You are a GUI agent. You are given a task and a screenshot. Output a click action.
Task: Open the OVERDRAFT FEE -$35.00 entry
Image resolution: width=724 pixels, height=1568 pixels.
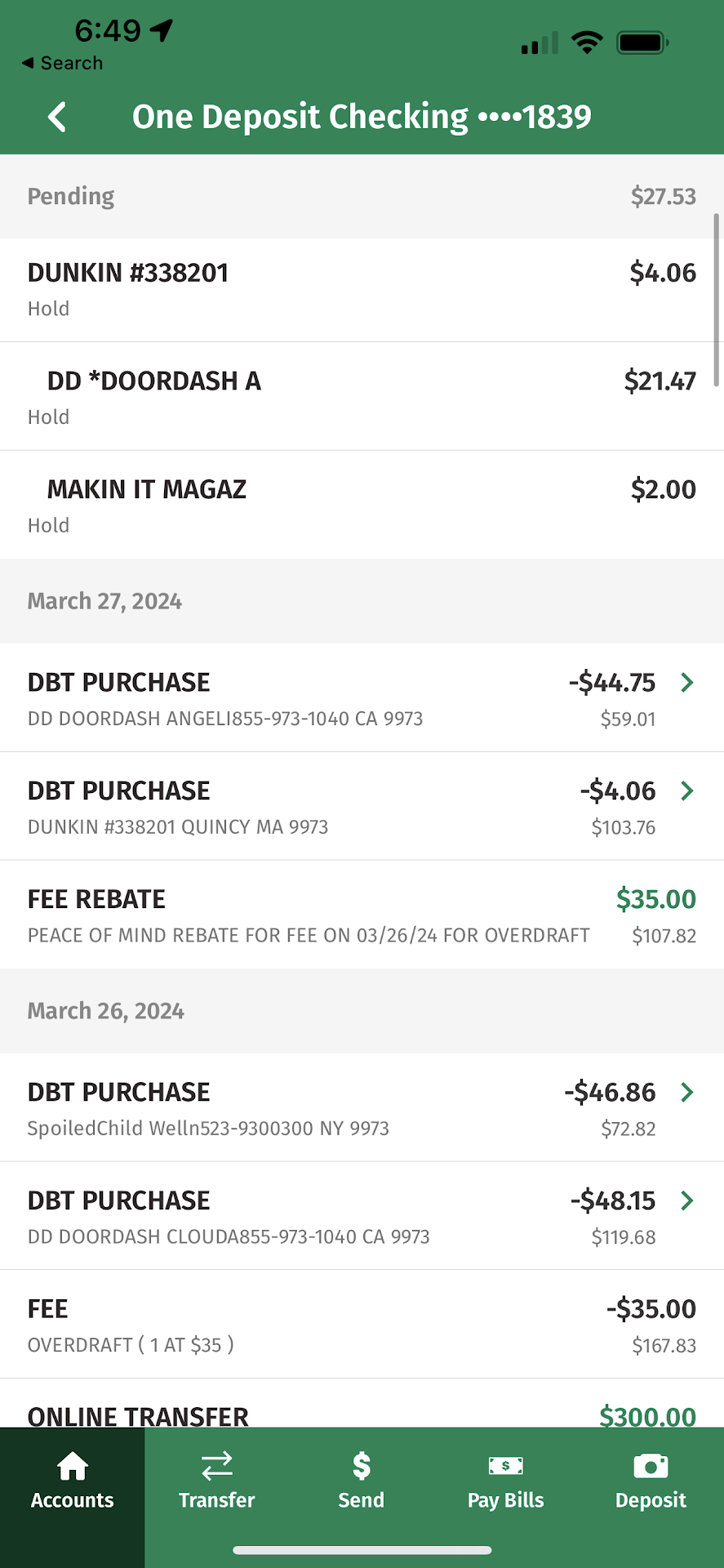tap(362, 1325)
